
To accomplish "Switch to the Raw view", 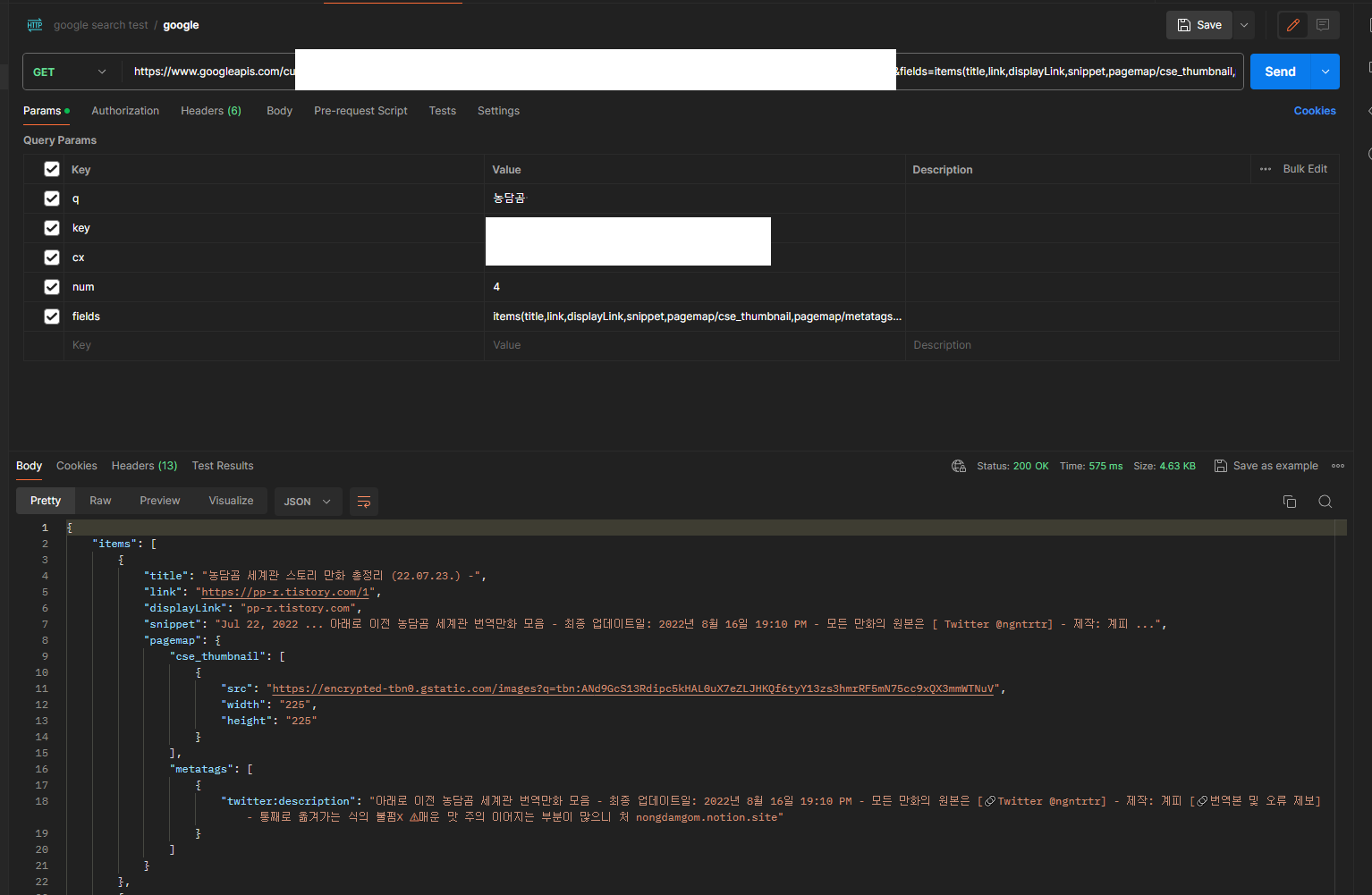I will coord(100,501).
